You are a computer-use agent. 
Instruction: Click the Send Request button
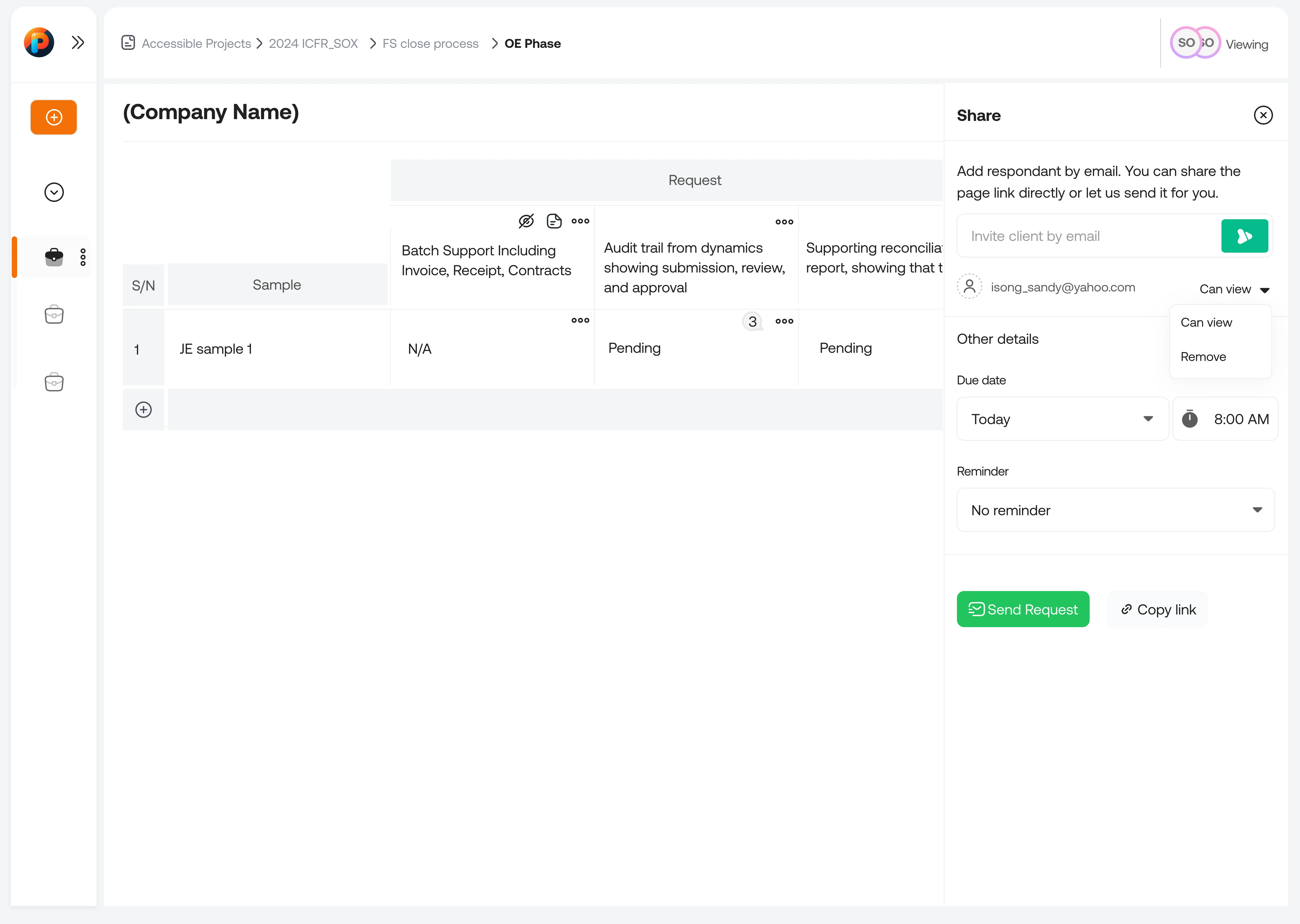pos(1023,609)
